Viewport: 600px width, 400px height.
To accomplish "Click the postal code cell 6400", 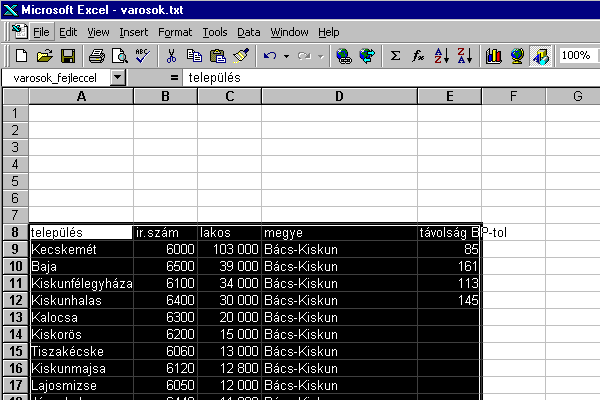I will coord(165,300).
